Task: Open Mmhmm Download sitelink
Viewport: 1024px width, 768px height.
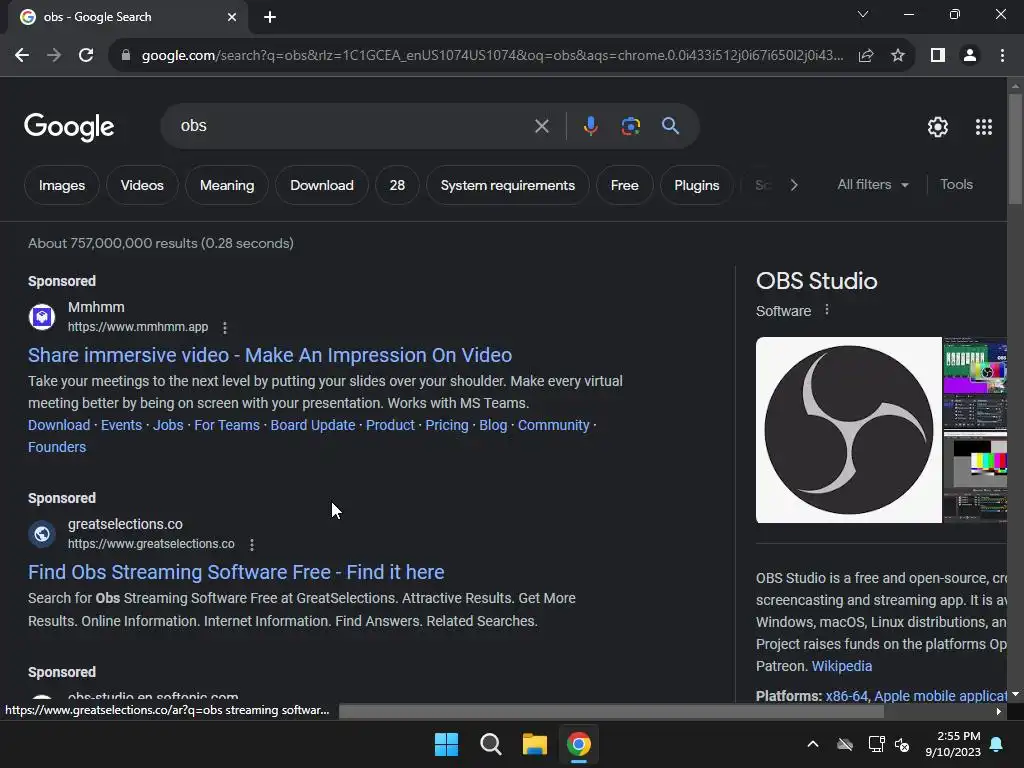Action: tap(59, 425)
